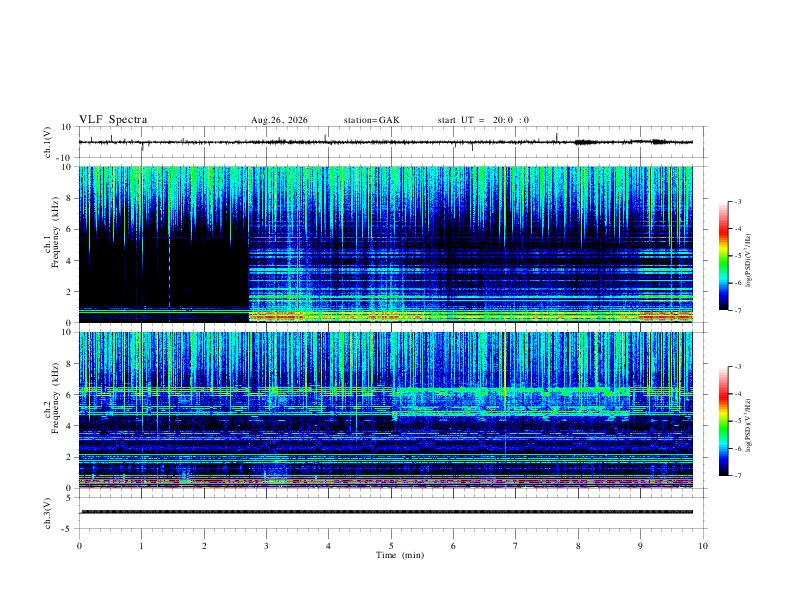Click the ch.3(V) axis label
Image resolution: width=792 pixels, height=612 pixels.
pos(48,513)
